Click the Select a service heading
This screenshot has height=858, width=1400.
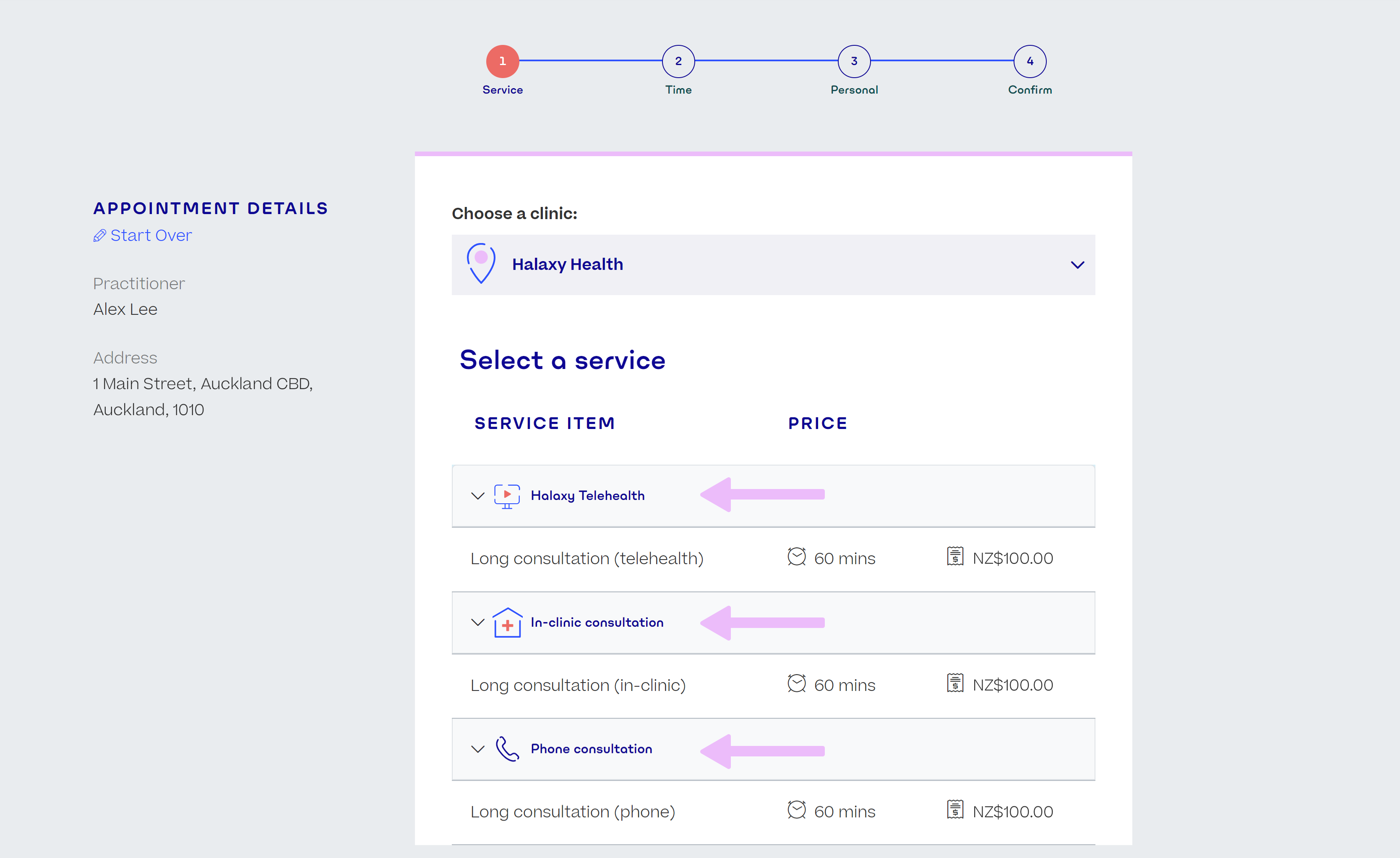coord(562,360)
